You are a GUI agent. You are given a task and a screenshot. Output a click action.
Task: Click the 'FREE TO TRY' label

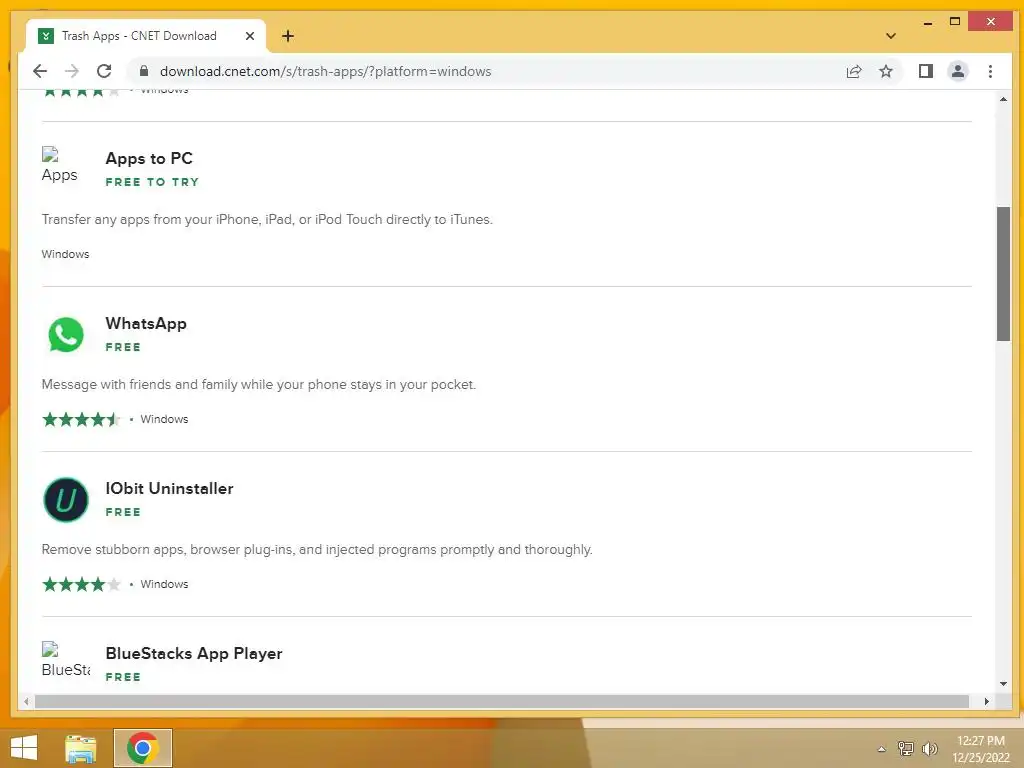tap(152, 182)
